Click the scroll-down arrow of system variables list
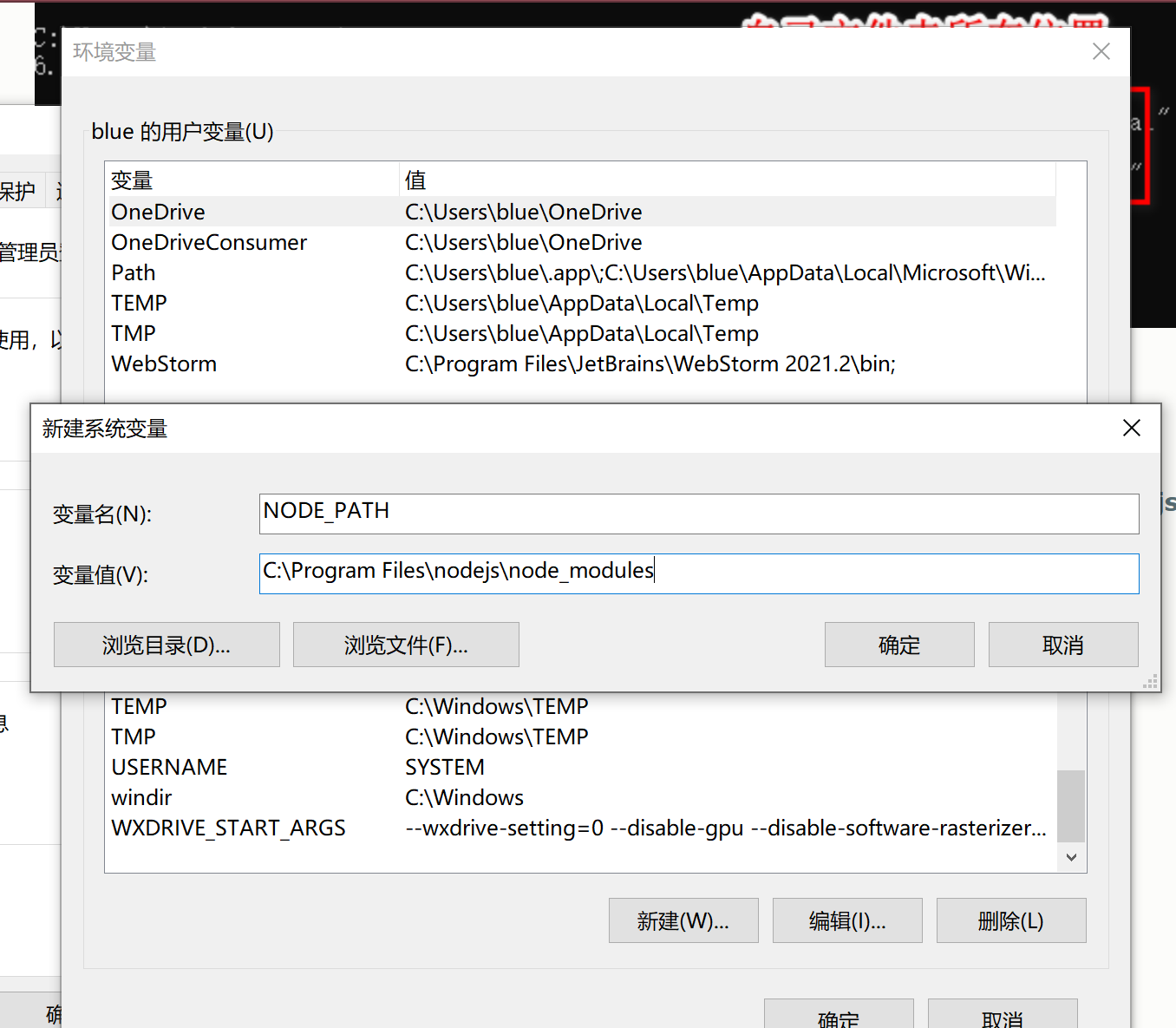 point(1071,857)
